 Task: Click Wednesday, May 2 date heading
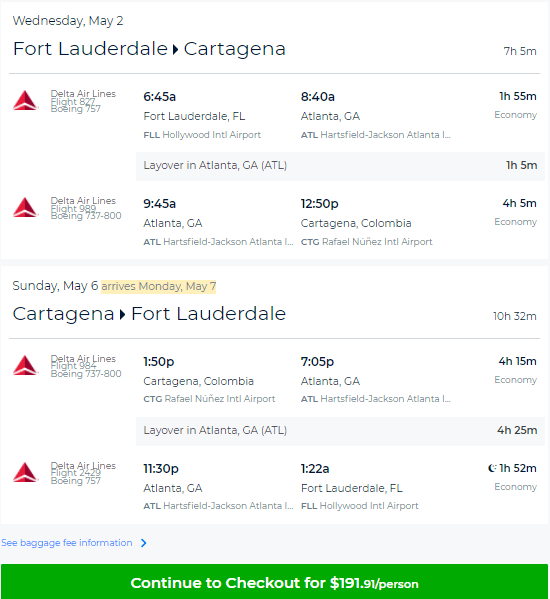pyautogui.click(x=68, y=21)
